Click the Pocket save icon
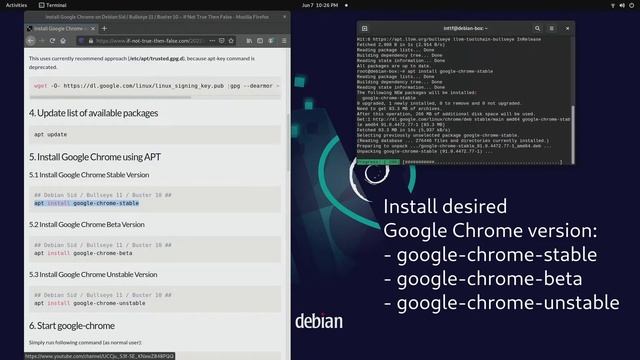 [222, 41]
